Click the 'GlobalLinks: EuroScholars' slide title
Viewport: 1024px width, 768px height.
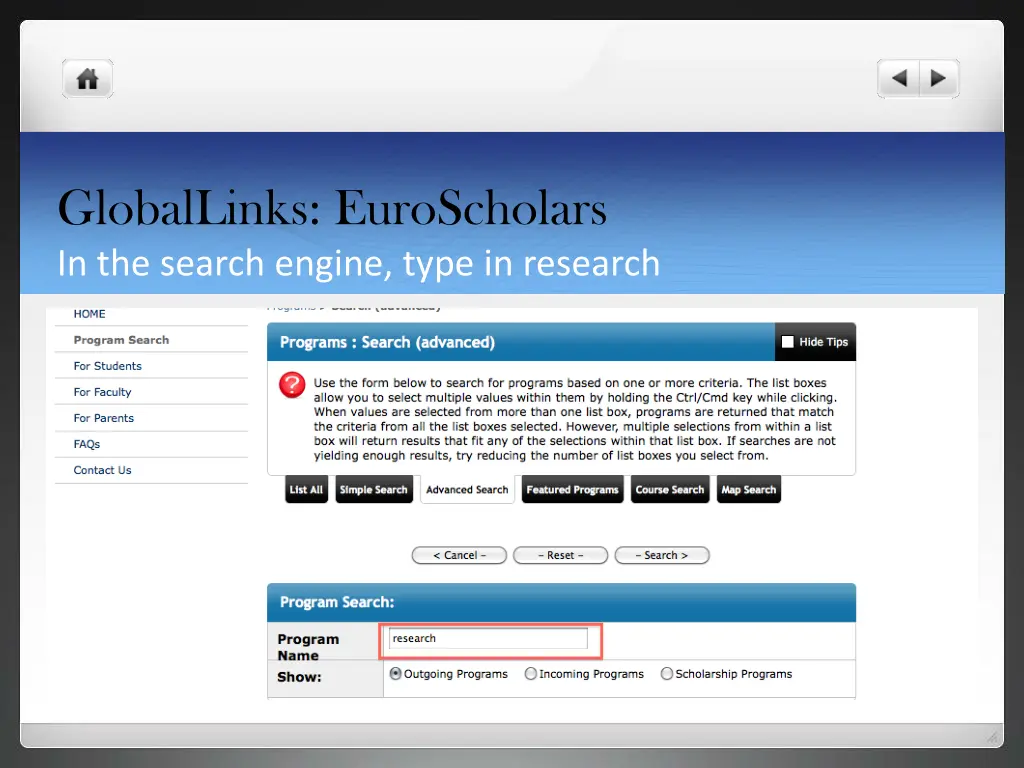click(x=332, y=208)
